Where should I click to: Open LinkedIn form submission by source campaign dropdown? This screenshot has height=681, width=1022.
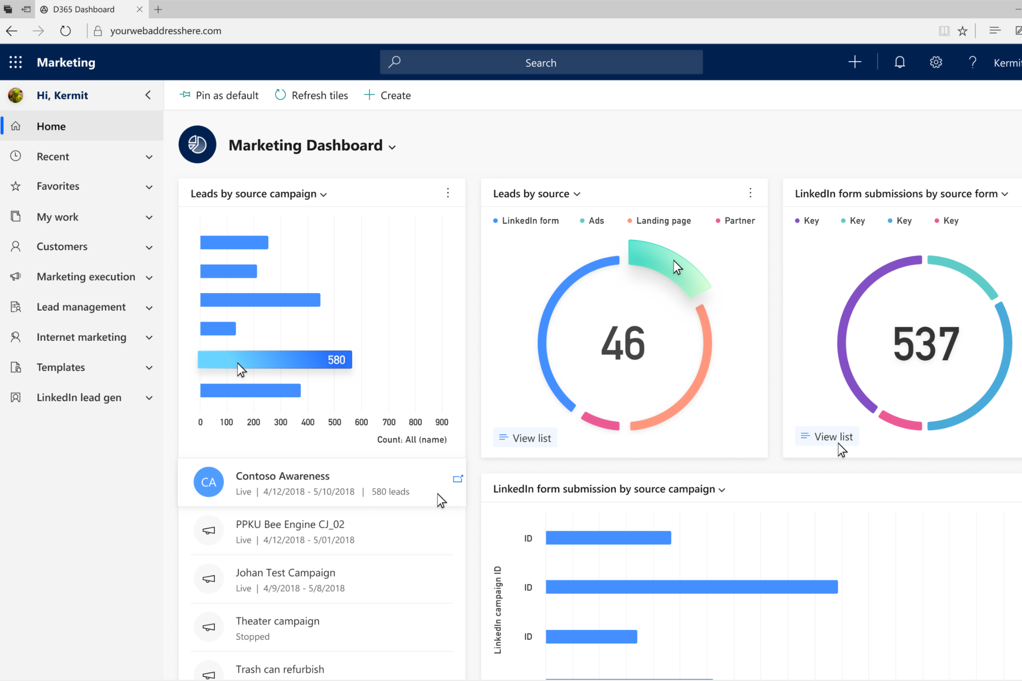[722, 490]
